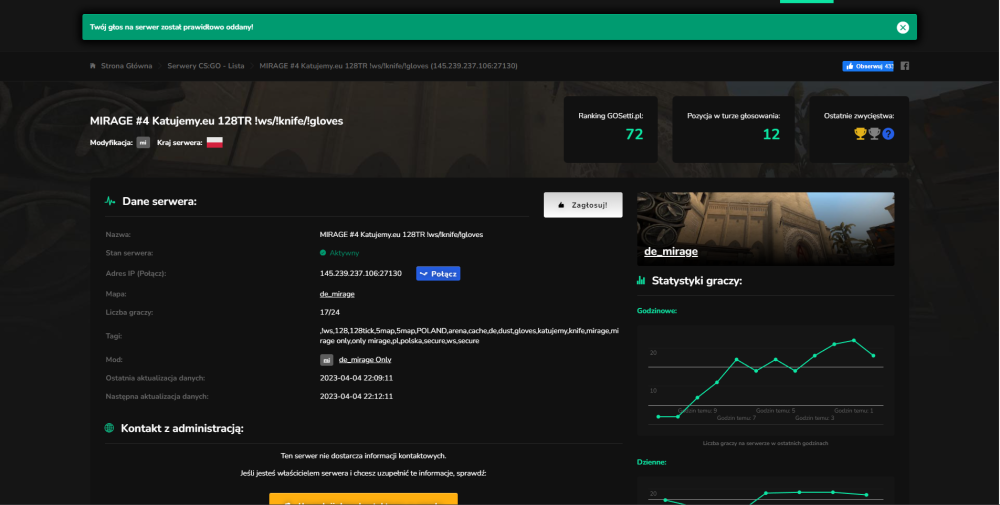Click the hourly chart peak data point
The width and height of the screenshot is (1000, 505).
(x=854, y=340)
